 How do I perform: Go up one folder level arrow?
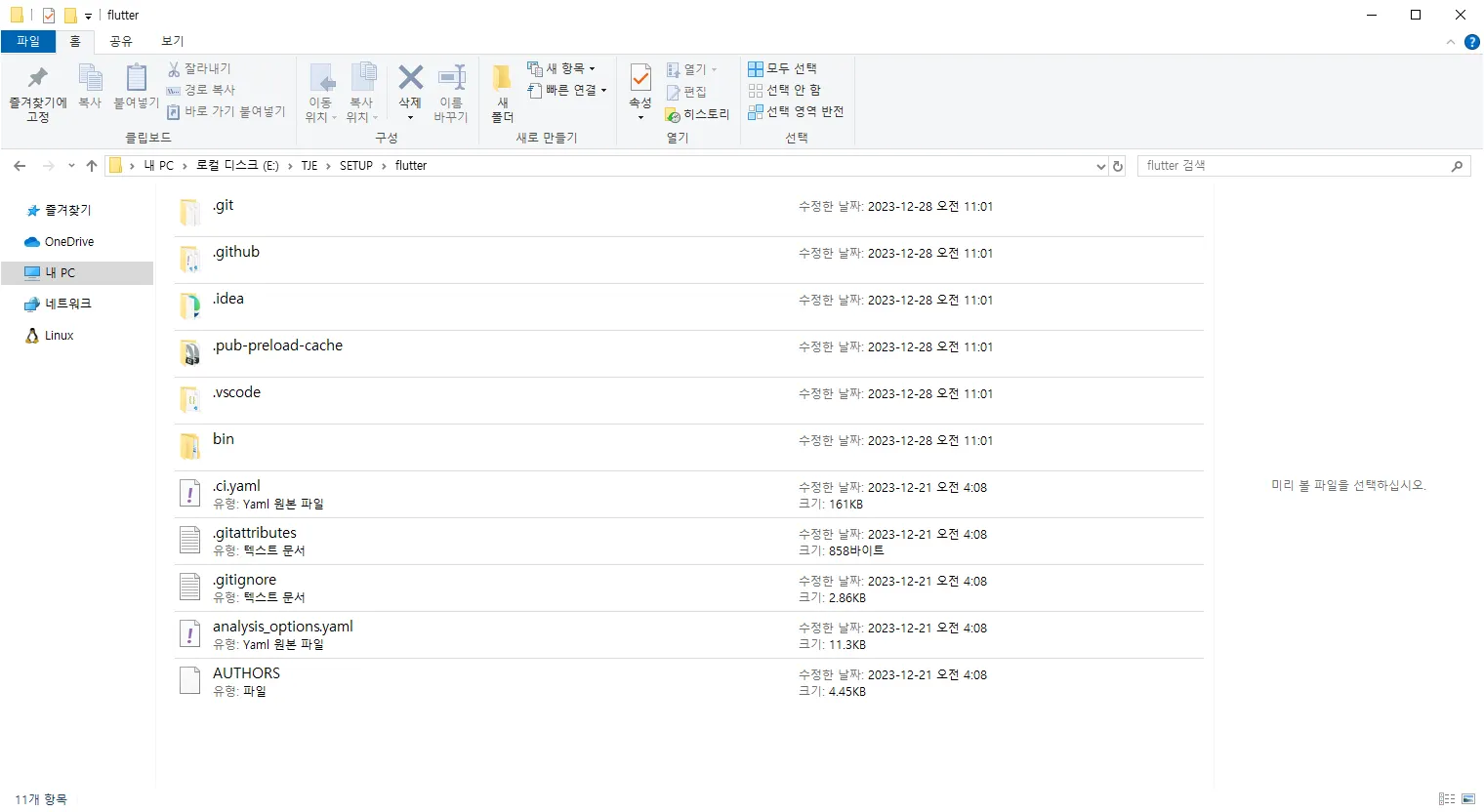[x=92, y=166]
